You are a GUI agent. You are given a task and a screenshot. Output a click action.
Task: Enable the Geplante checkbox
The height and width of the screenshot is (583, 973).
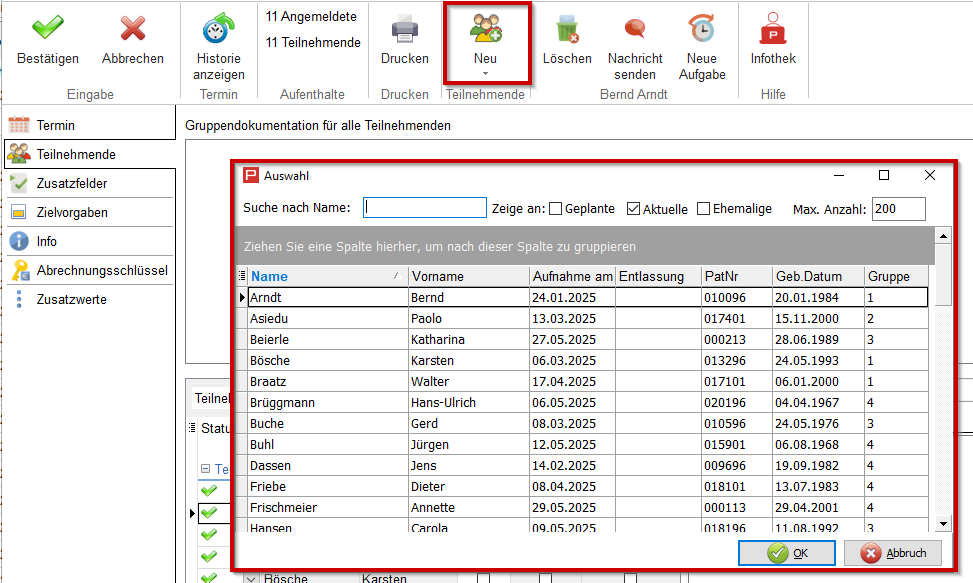pos(556,209)
